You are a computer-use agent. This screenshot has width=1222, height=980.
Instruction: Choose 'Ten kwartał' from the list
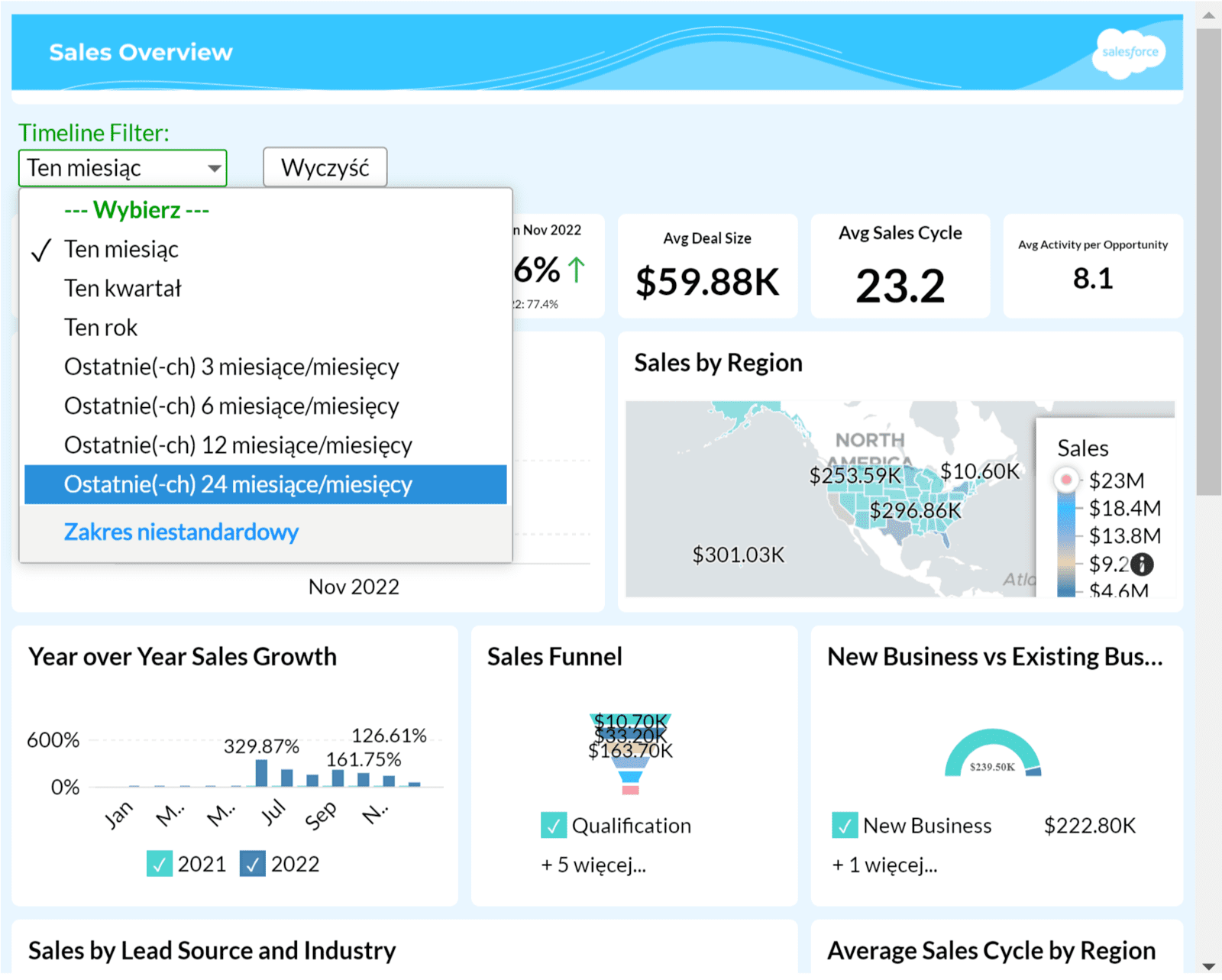(123, 289)
